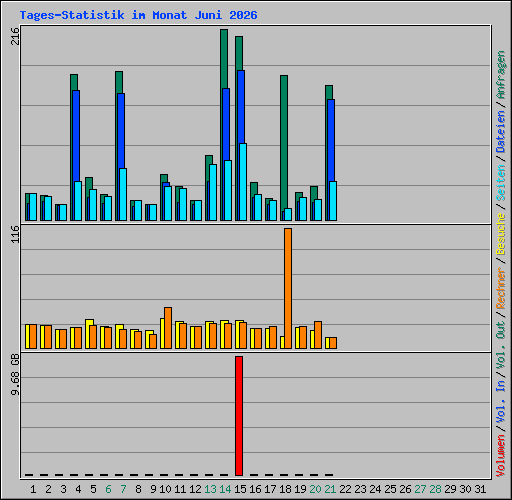This screenshot has width=512, height=500.
Task: Click day label '21' on the x-axis
Action: [x=330, y=489]
